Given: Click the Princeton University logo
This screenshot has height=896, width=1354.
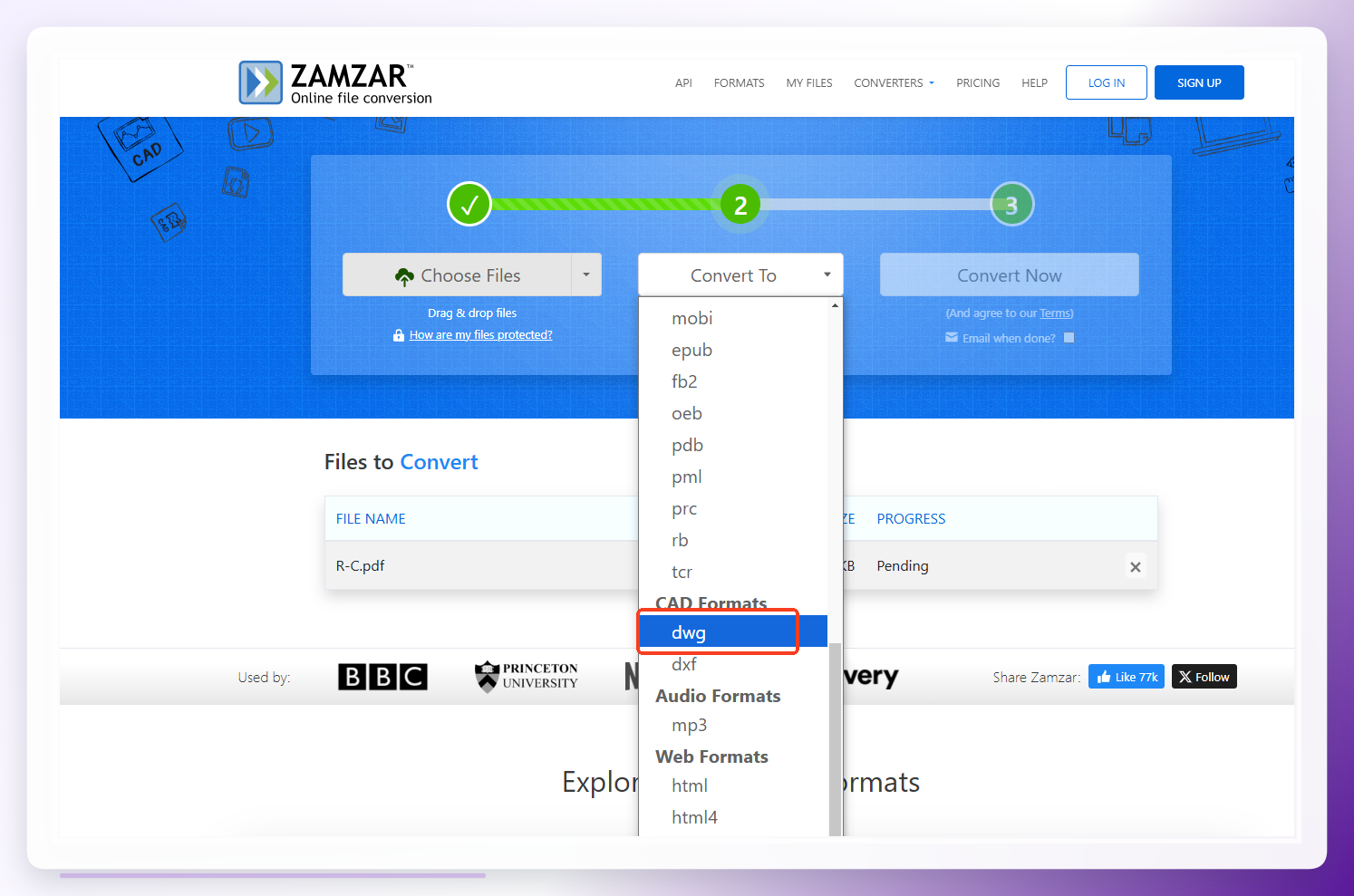Looking at the screenshot, I should tap(526, 676).
